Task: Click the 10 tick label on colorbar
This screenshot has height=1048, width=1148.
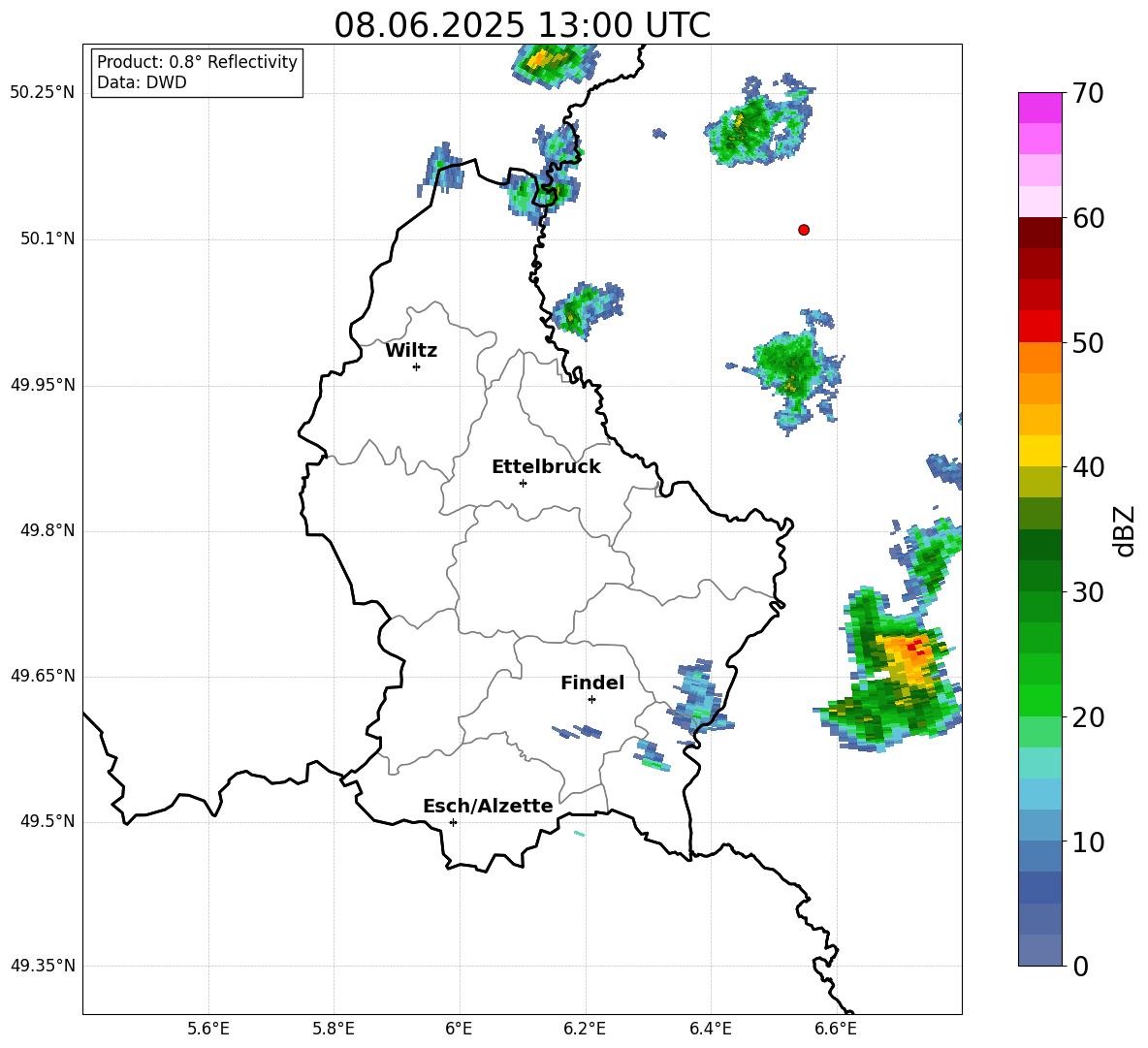Action: click(x=1088, y=842)
